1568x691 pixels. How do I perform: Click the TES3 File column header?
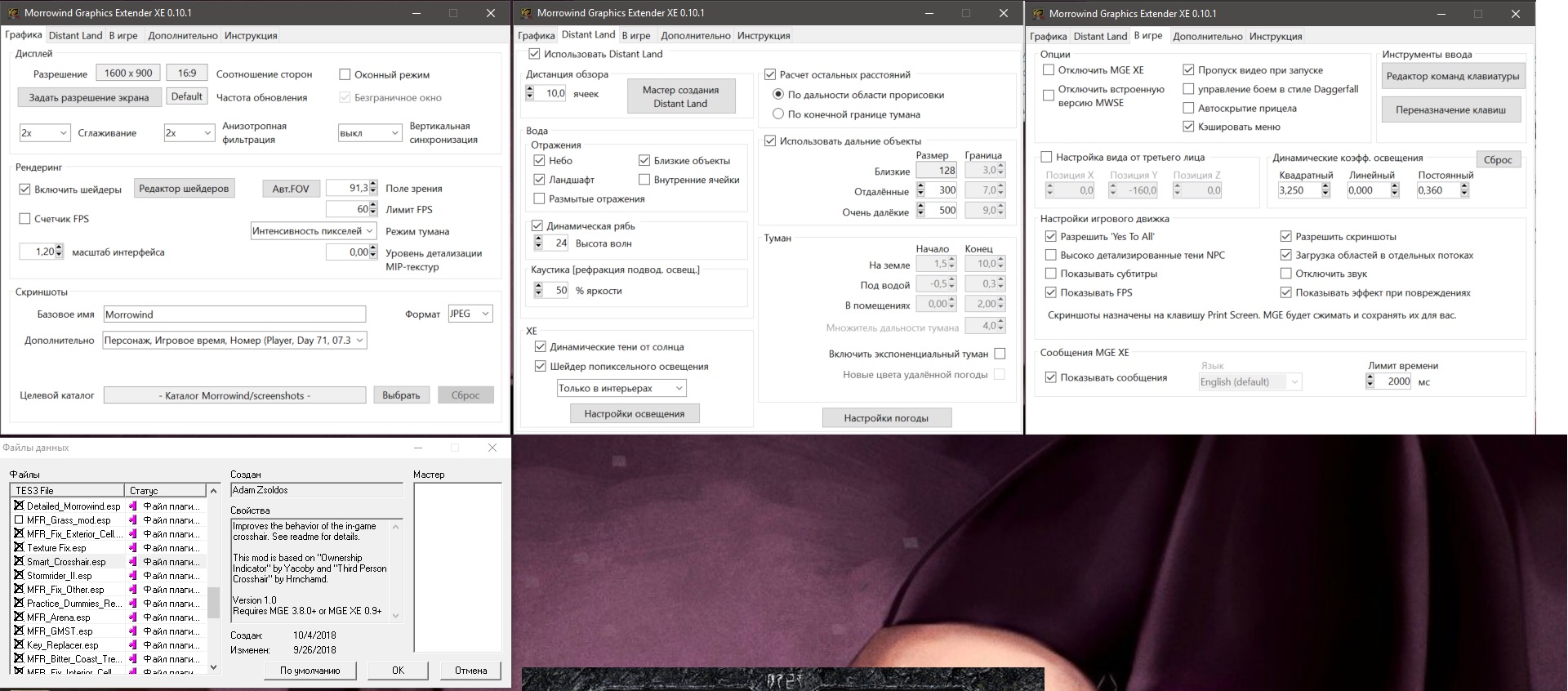coord(68,491)
